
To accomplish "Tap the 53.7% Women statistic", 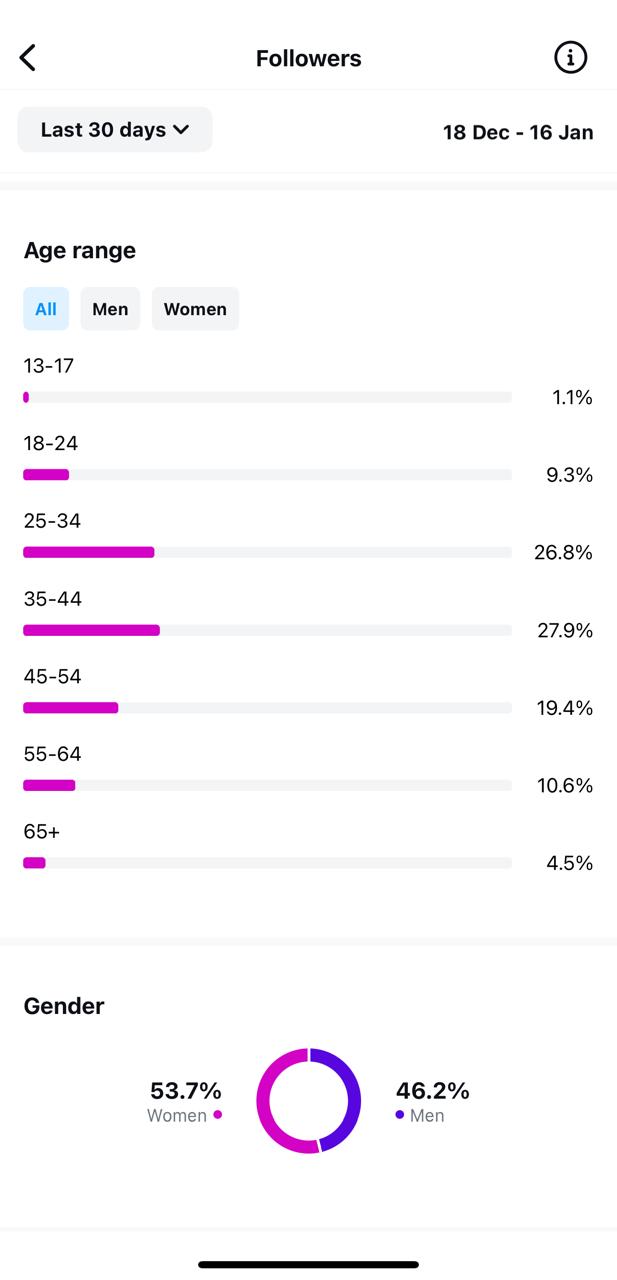I will click(x=185, y=1090).
